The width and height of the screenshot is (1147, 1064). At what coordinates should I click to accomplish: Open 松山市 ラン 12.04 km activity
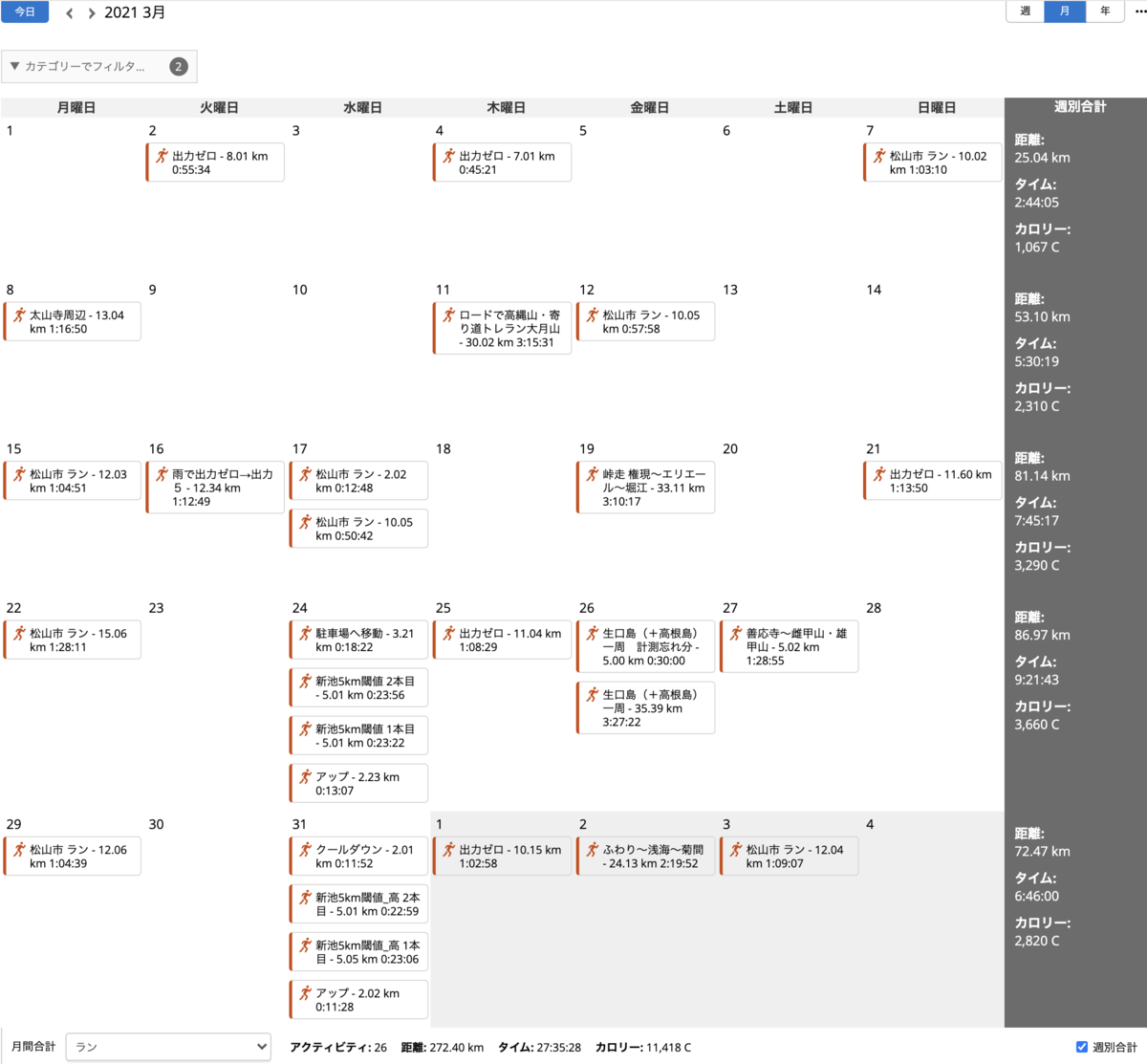coord(790,857)
